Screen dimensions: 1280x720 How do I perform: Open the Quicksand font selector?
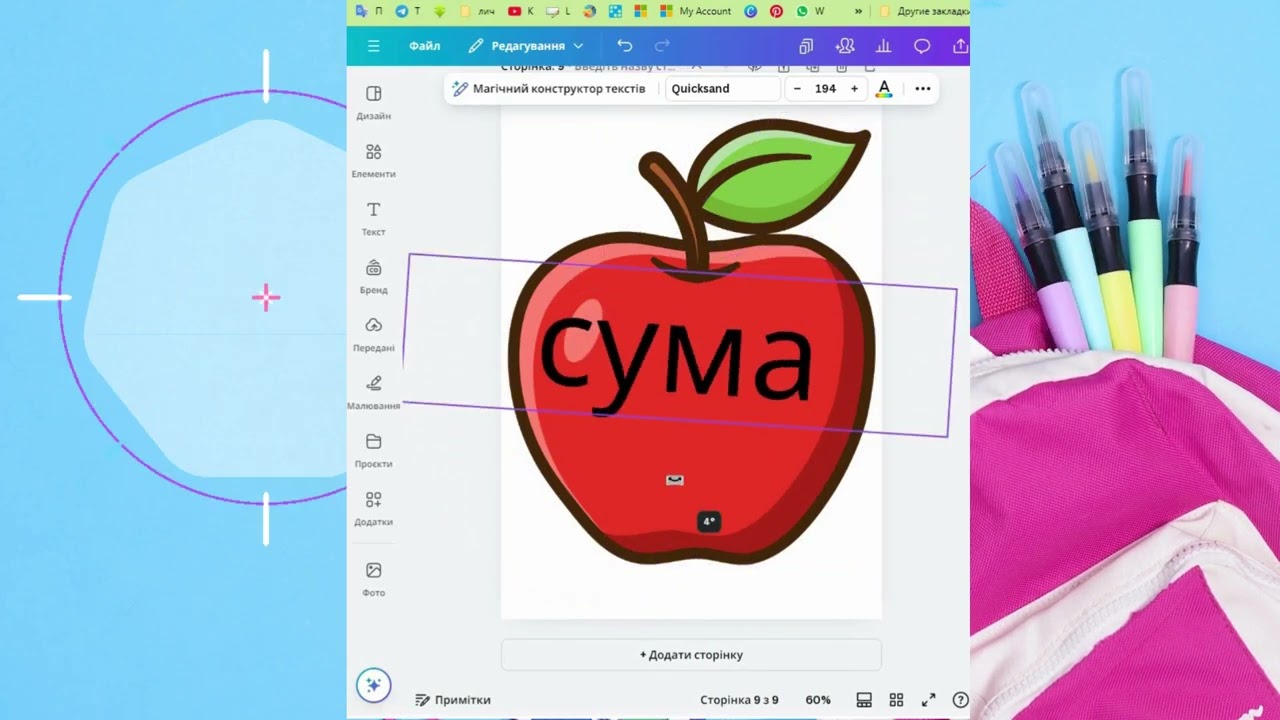click(722, 89)
